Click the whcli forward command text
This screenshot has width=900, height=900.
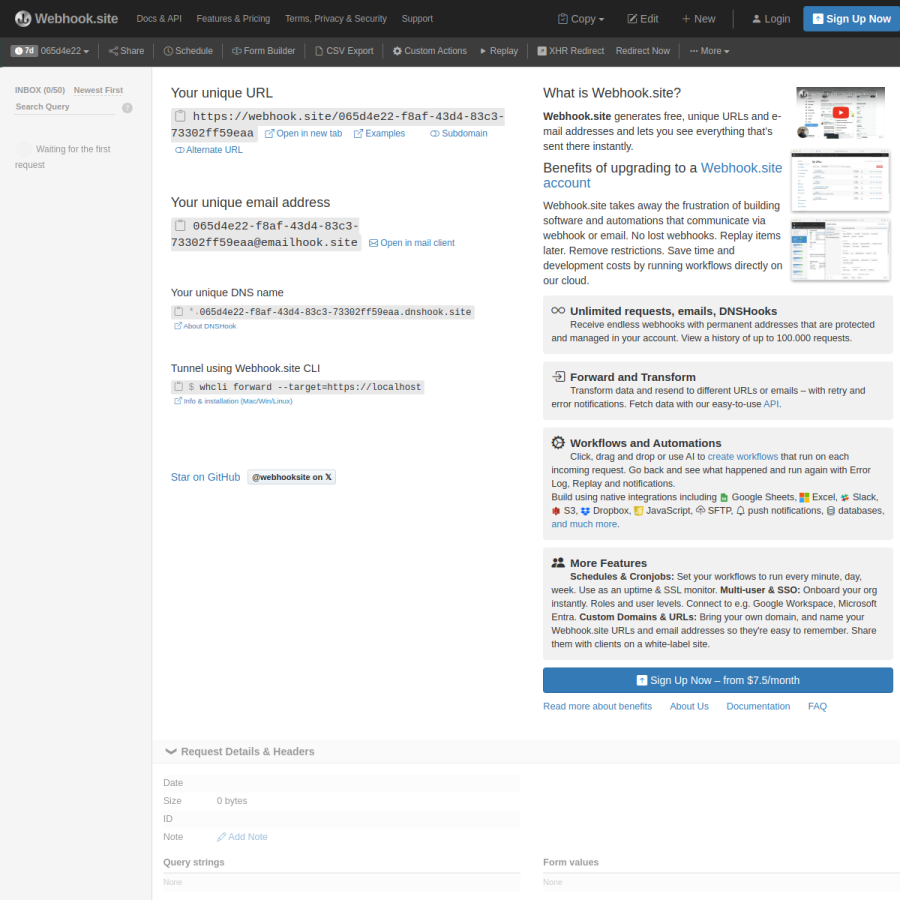pyautogui.click(x=310, y=387)
